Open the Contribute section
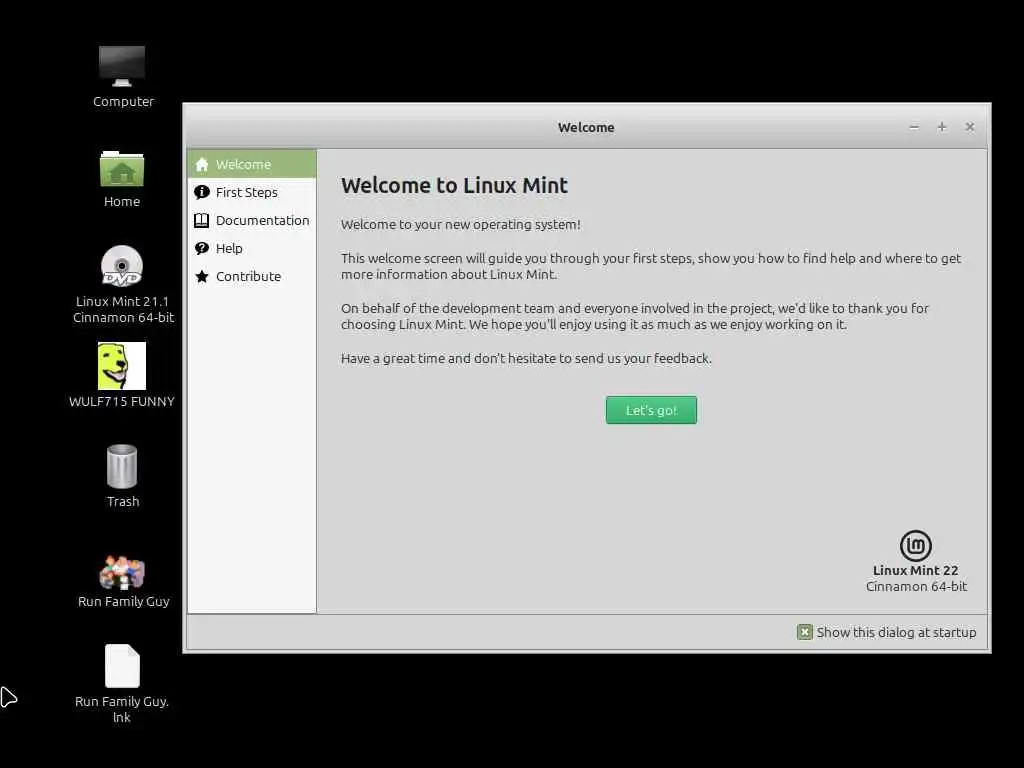 click(x=251, y=276)
